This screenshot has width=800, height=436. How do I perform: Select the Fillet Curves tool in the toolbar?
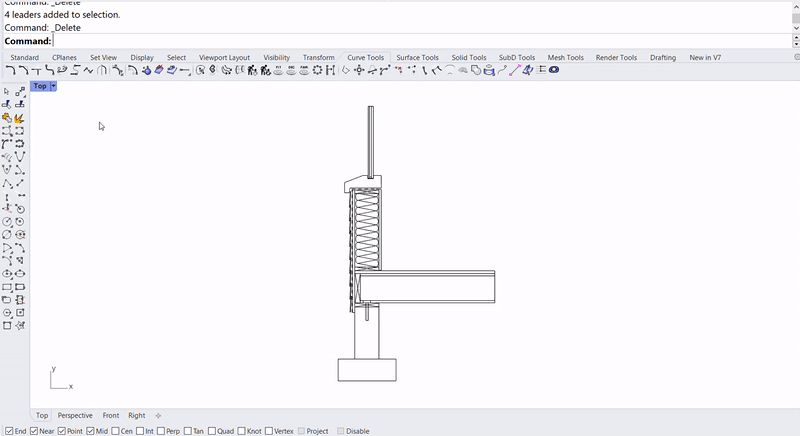point(10,71)
